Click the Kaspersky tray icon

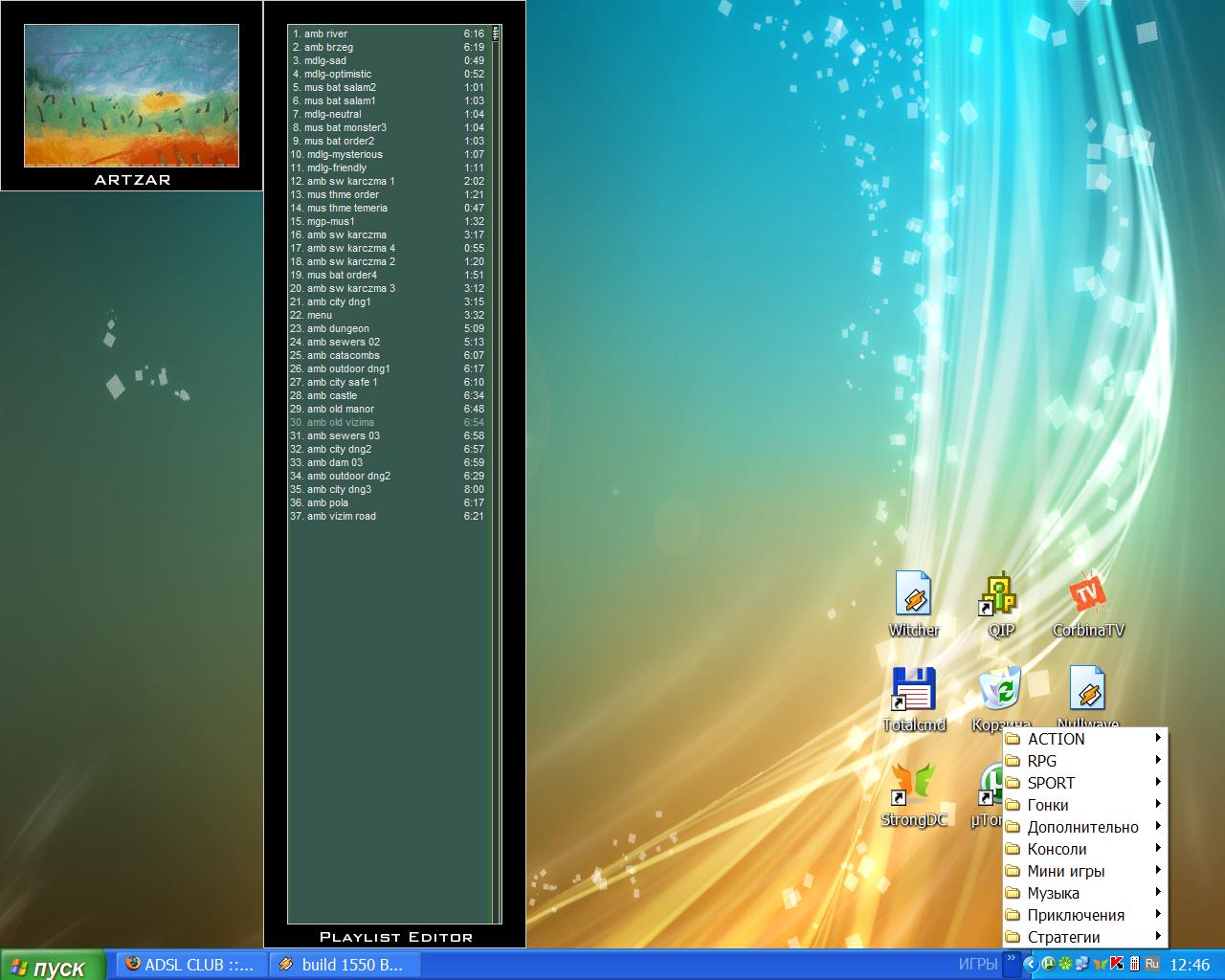1116,964
